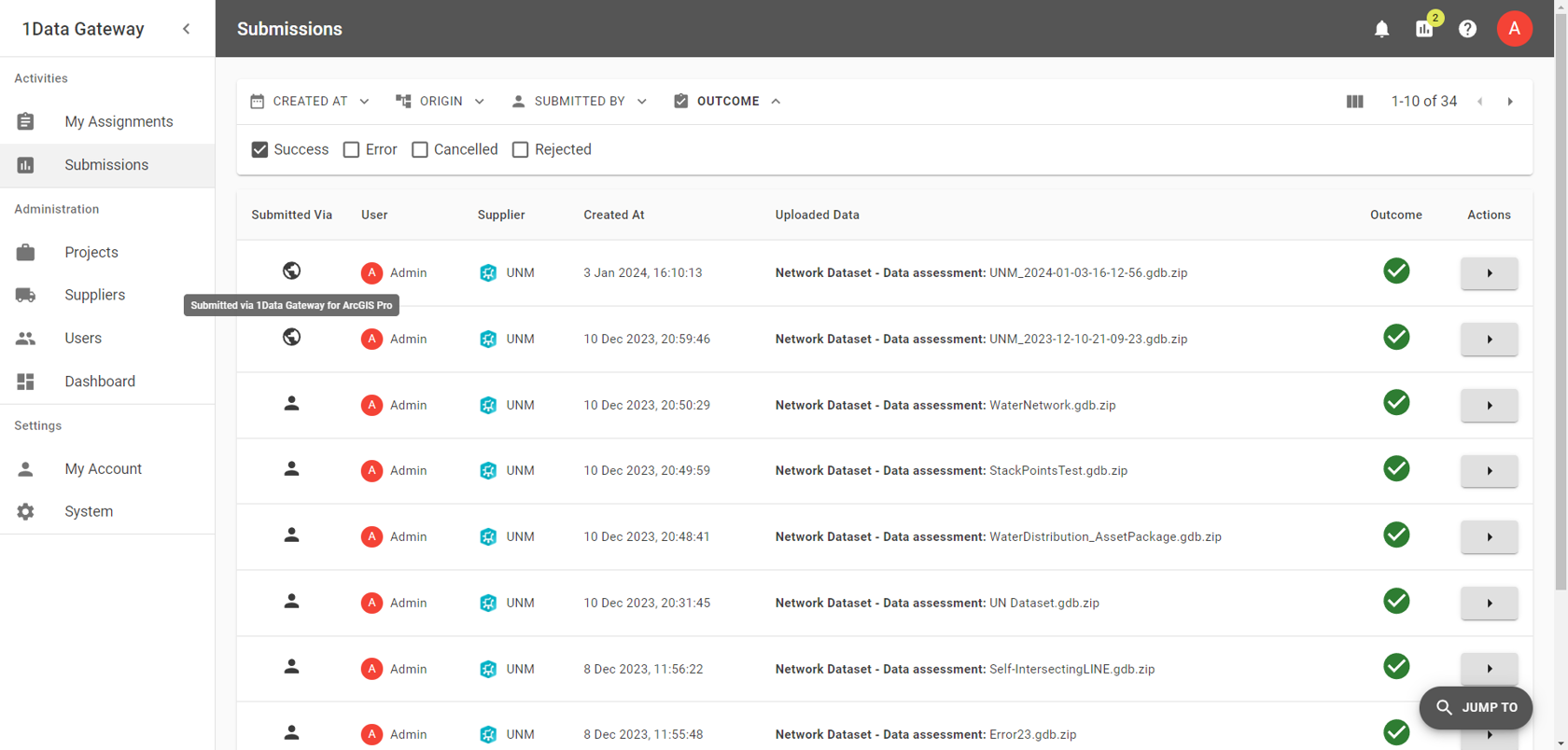Screen dimensions: 1568x750
Task: Open submissions activity icon with badge
Action: (1424, 29)
